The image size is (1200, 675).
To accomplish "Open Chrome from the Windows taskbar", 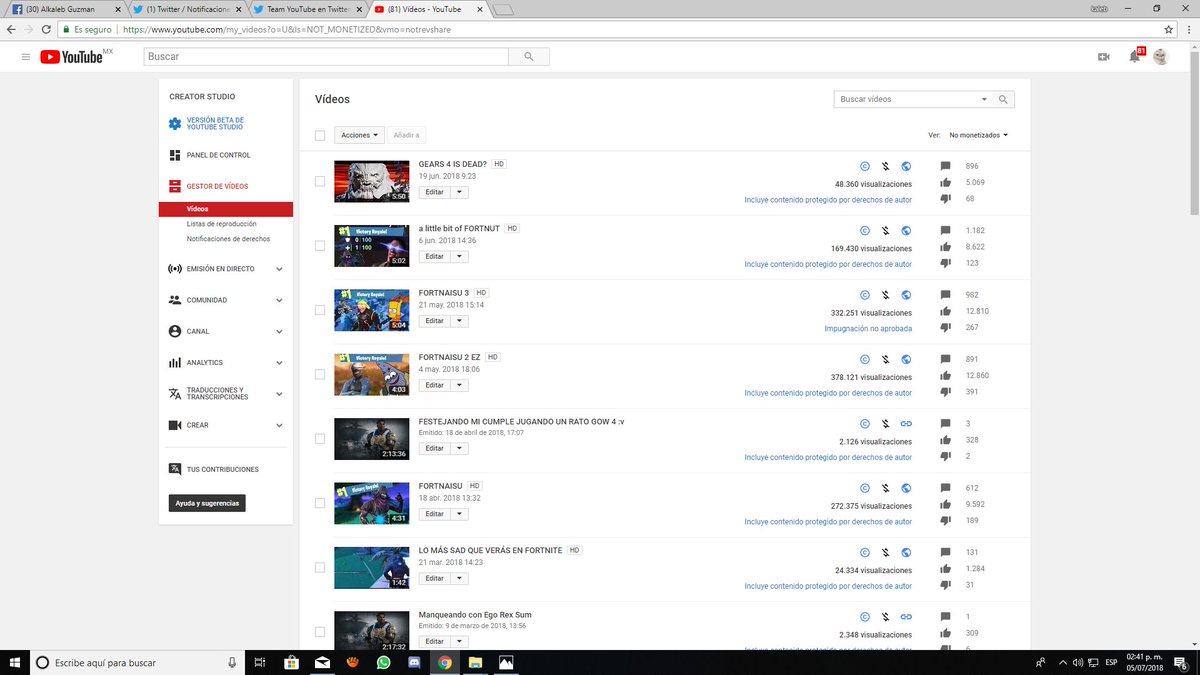I will tap(445, 662).
